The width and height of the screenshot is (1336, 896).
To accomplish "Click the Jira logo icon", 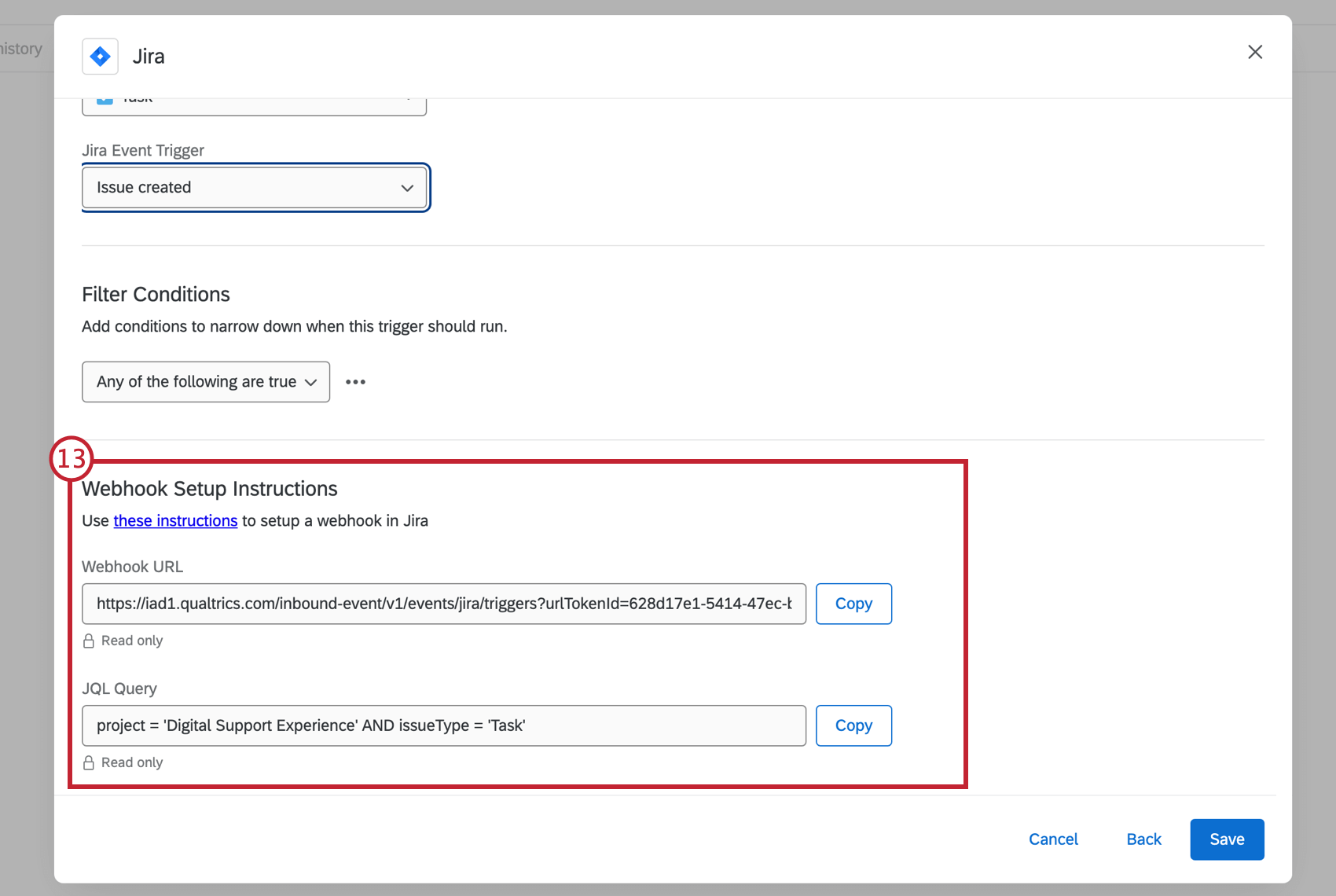I will pos(100,56).
